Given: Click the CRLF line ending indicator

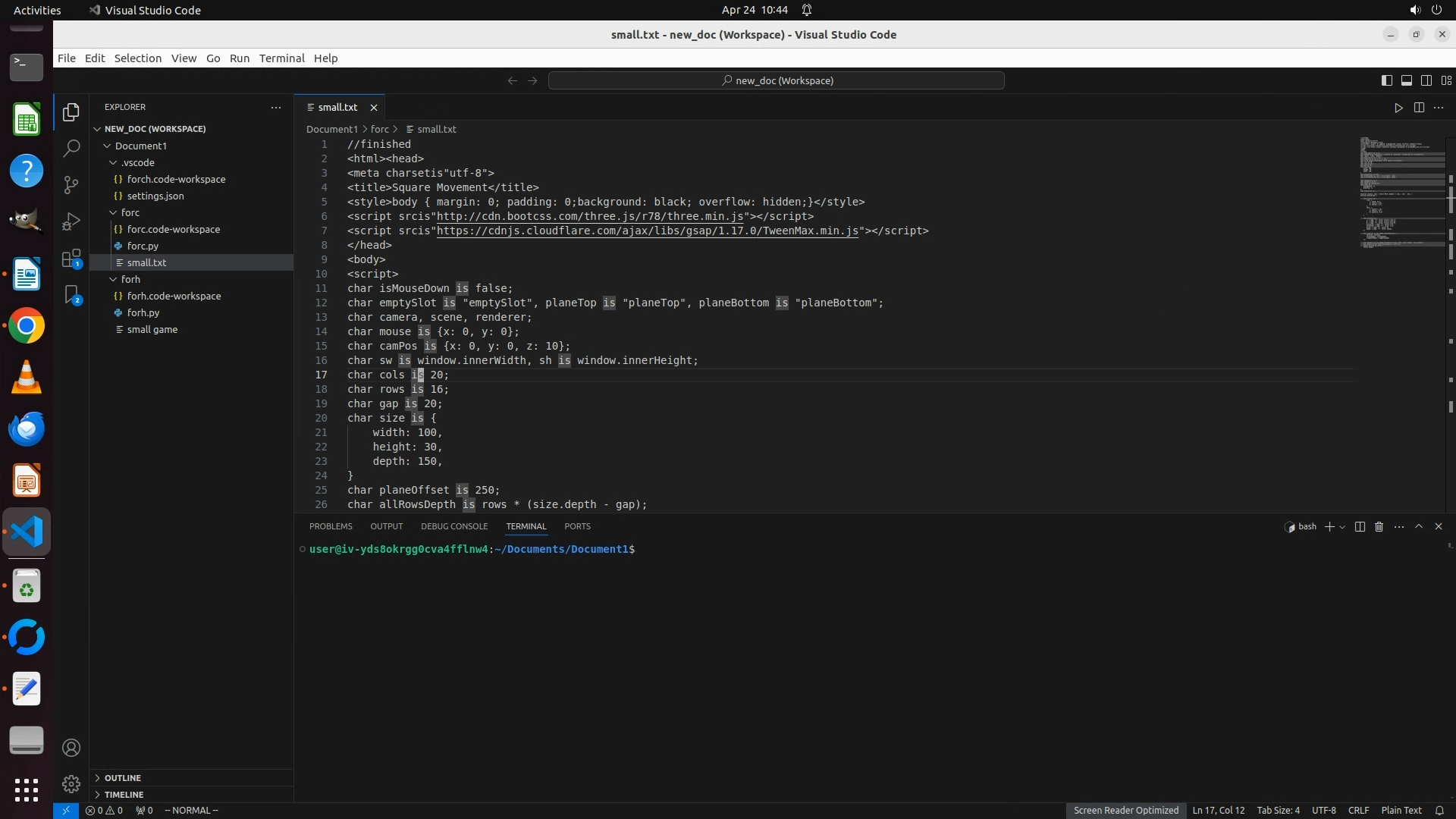Looking at the screenshot, I should coord(1358,810).
